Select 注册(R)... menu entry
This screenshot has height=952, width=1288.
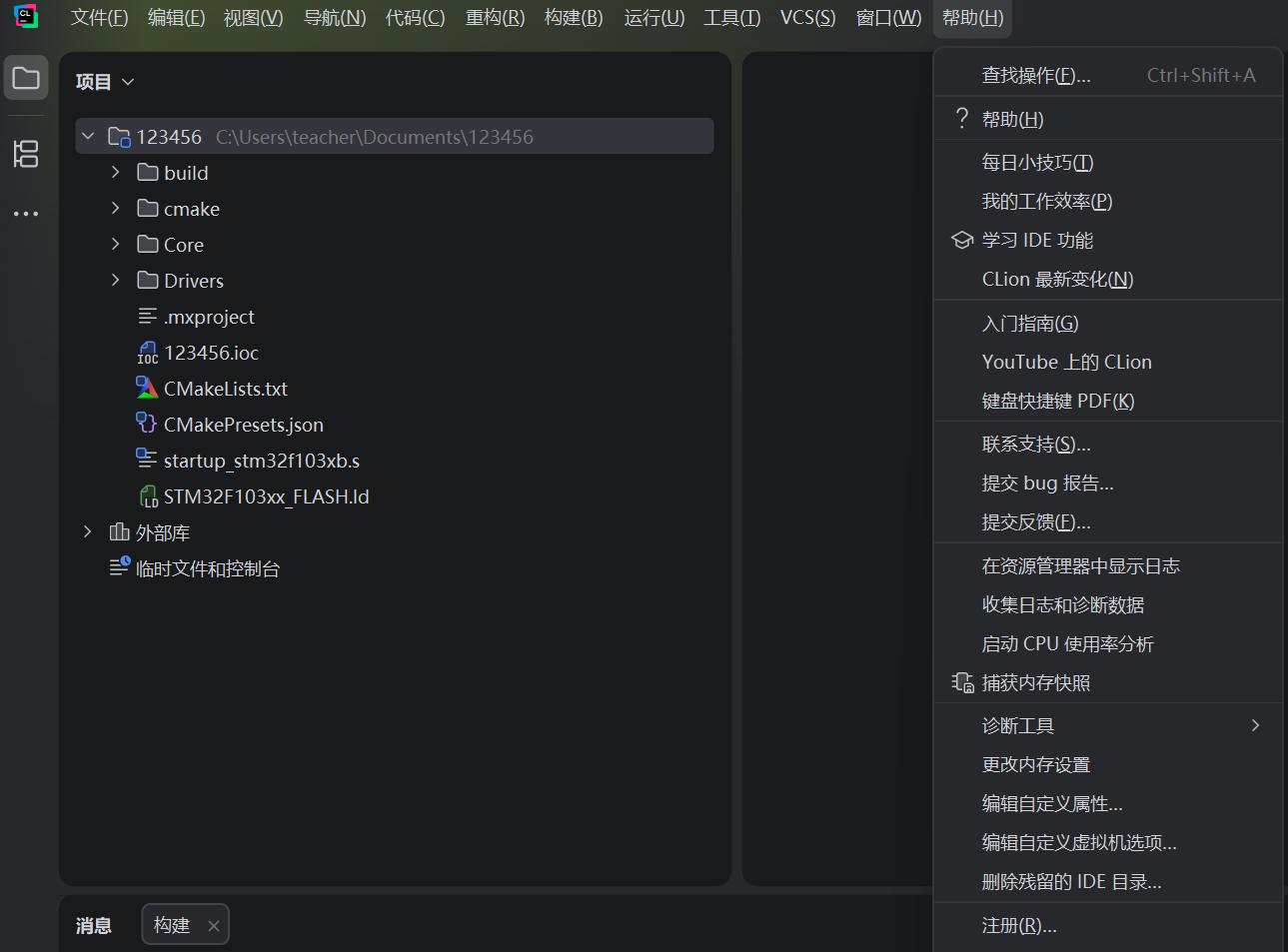coord(1108,926)
